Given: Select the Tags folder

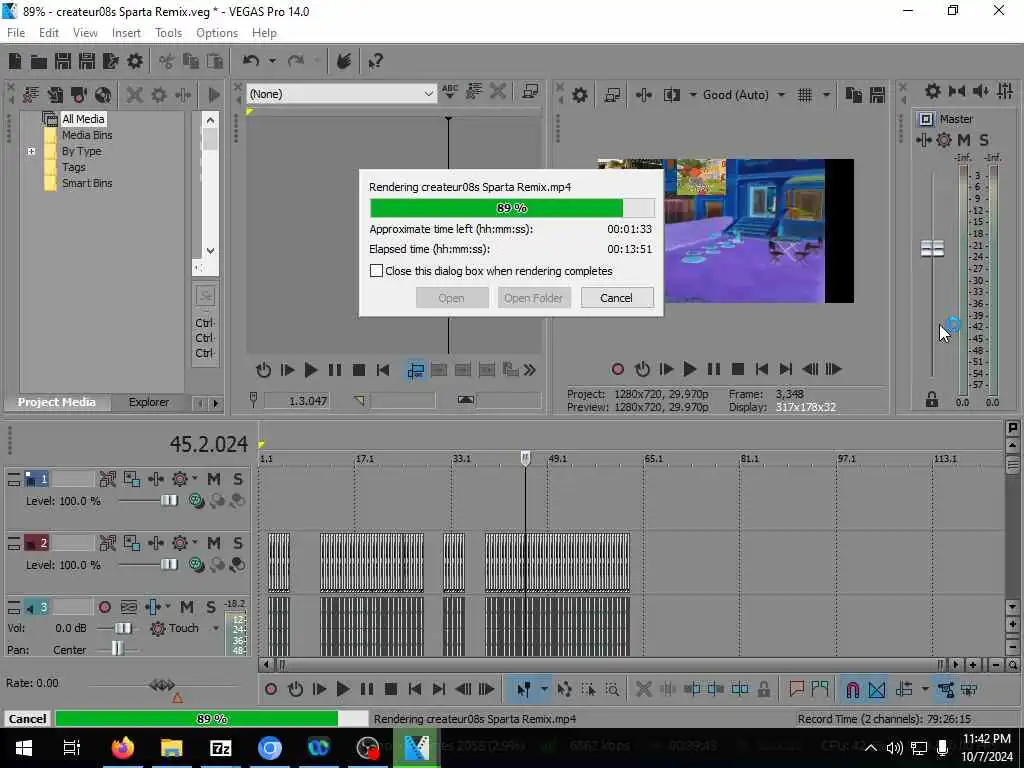Looking at the screenshot, I should coord(74,167).
